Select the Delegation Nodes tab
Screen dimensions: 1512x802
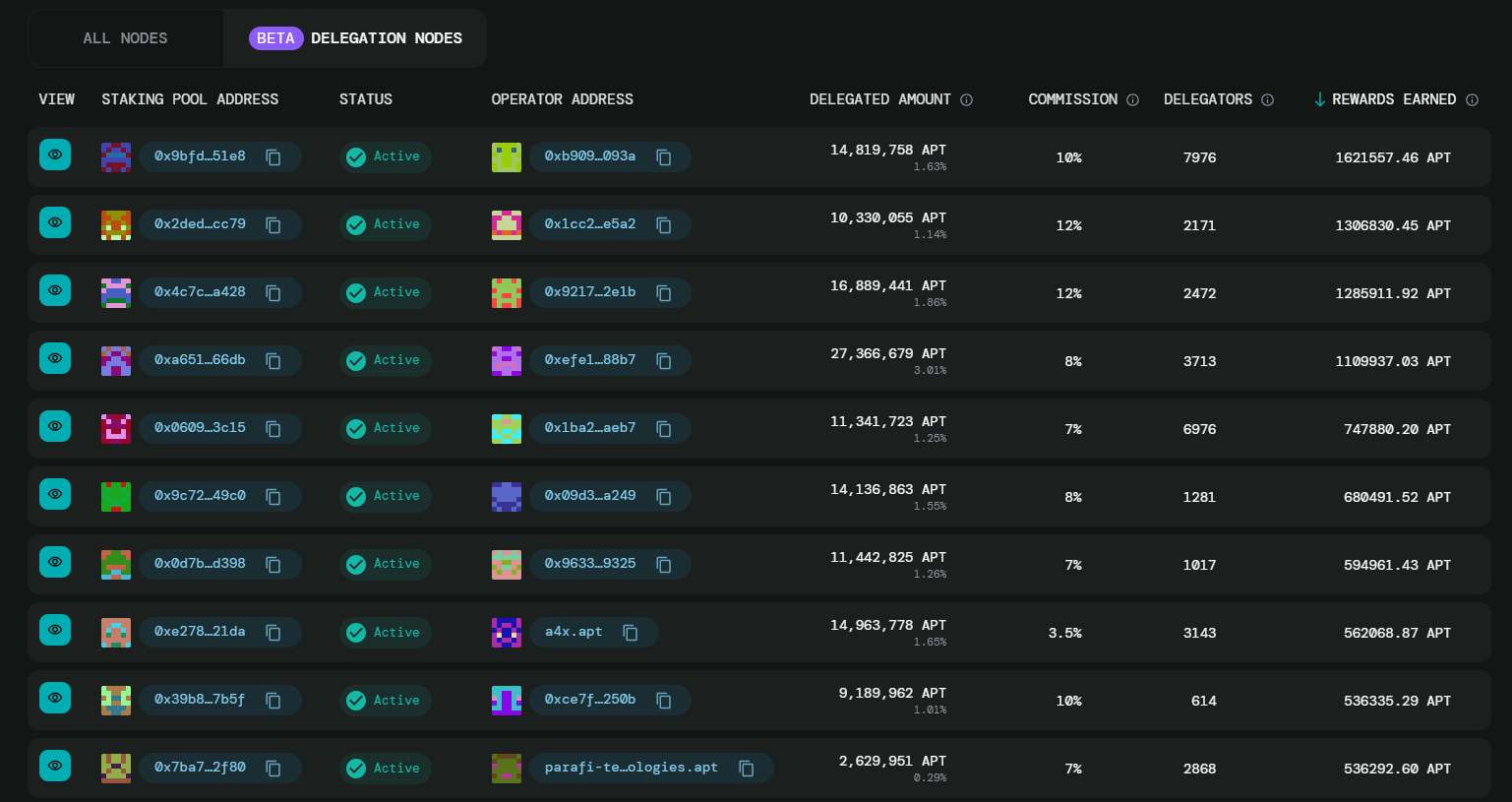356,38
